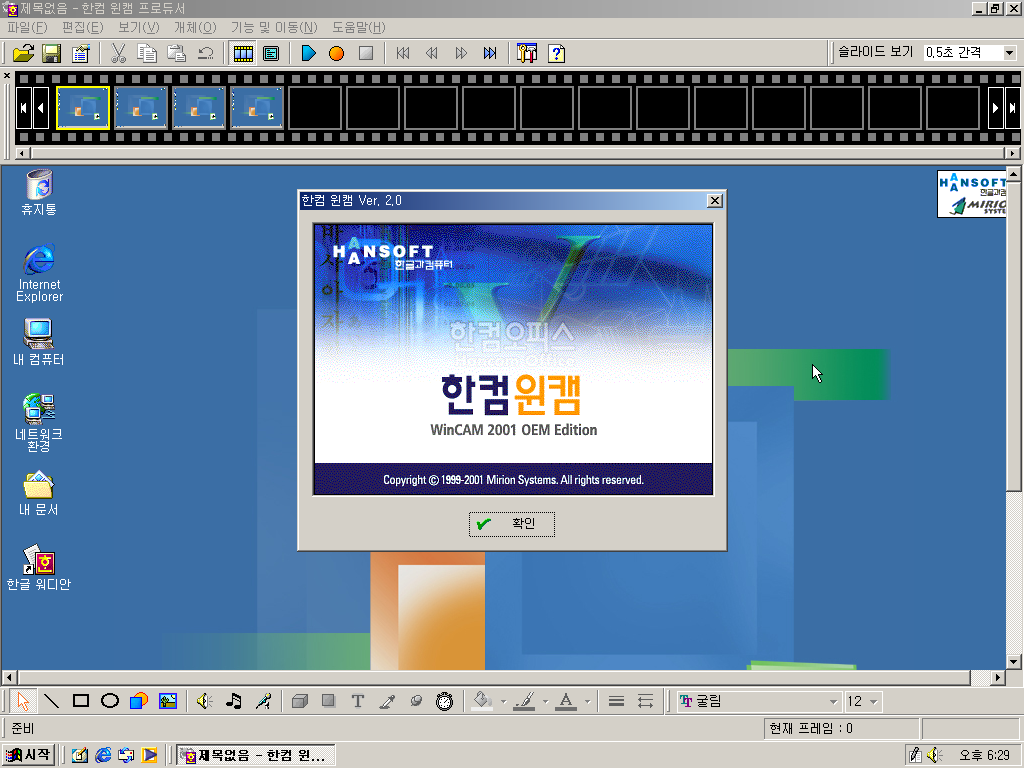Open the properties clipboard toolbar icon
This screenshot has height=768, width=1024.
coord(80,53)
